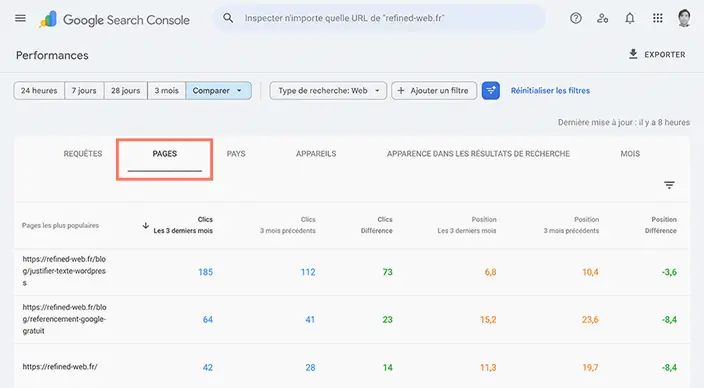Click the Performances page title
704x388 pixels.
click(52, 55)
